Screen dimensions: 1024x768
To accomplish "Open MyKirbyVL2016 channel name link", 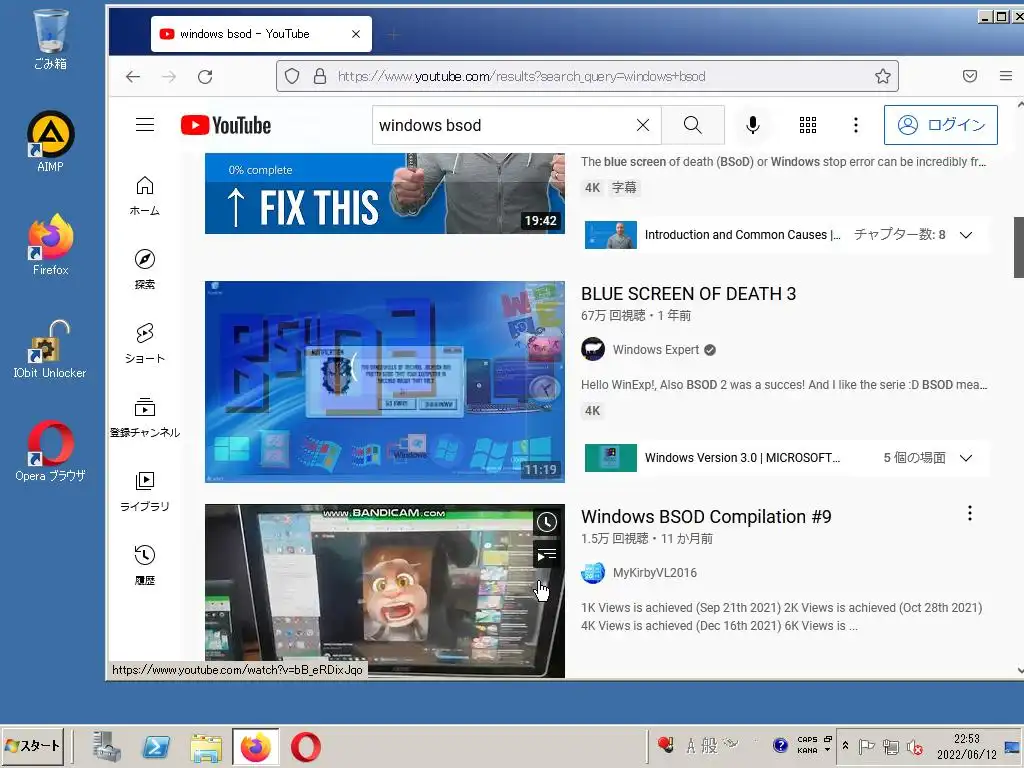I will pyautogui.click(x=654, y=573).
